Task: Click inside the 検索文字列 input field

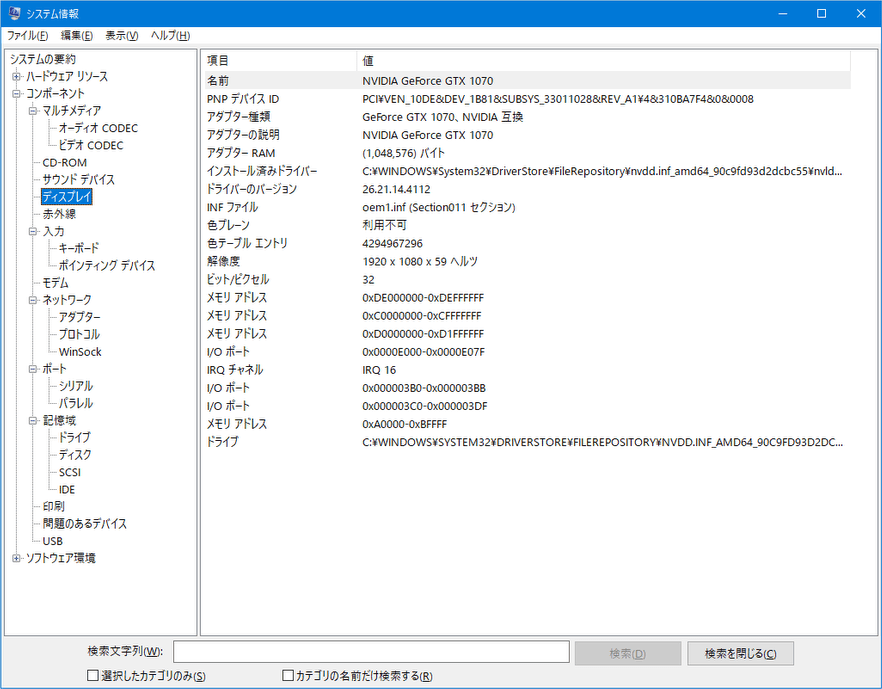Action: [x=371, y=653]
